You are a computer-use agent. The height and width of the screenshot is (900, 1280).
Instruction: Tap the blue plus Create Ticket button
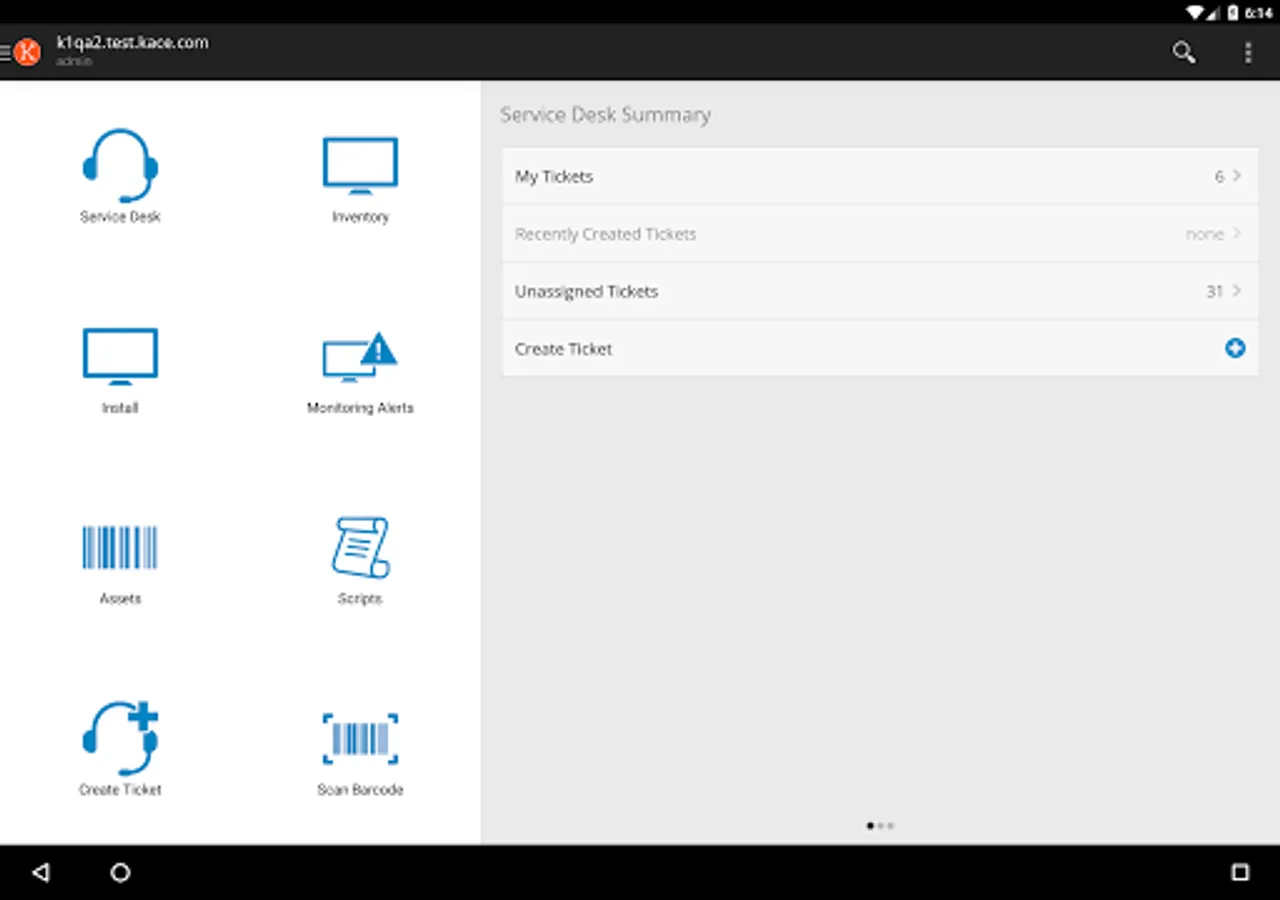tap(1235, 348)
